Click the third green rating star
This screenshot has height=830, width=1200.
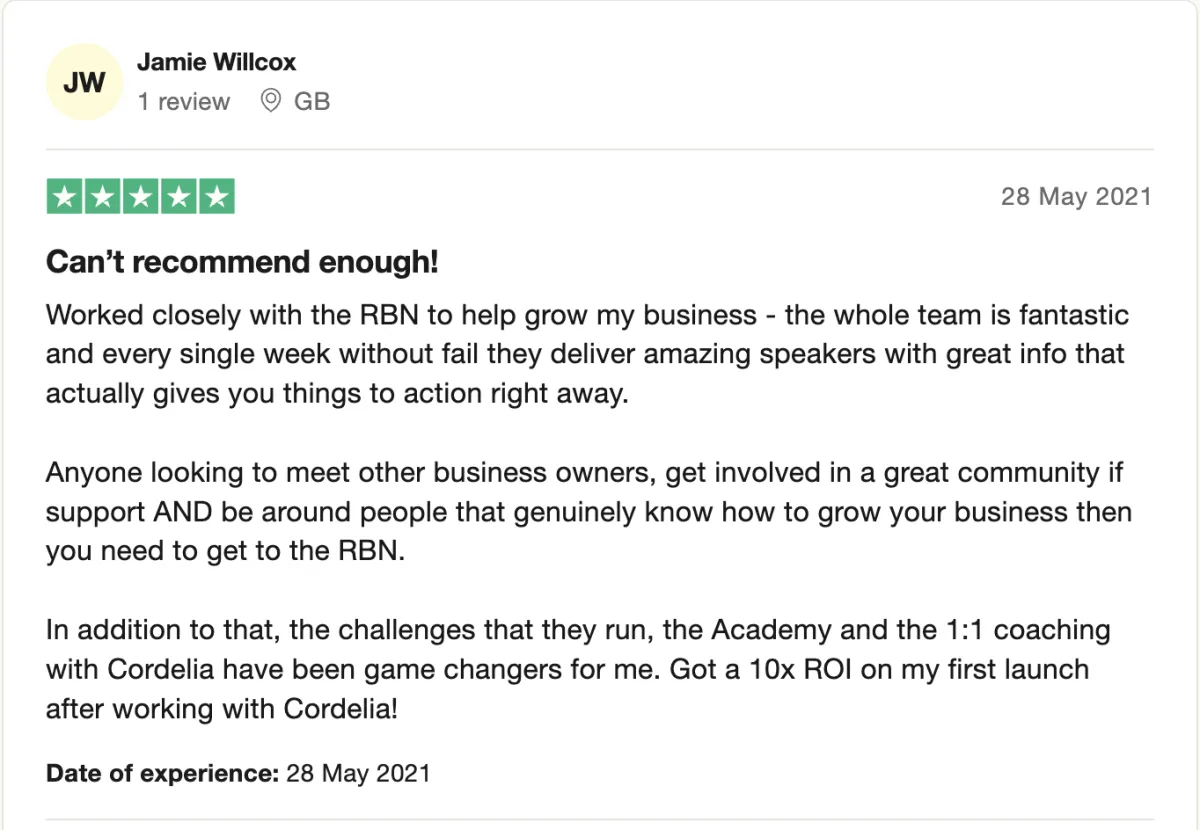pyautogui.click(x=140, y=196)
